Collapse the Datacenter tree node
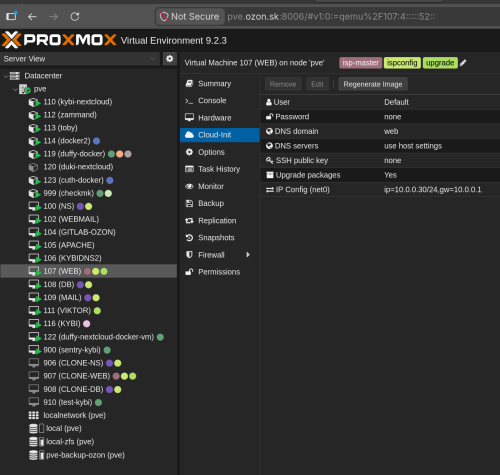This screenshot has width=500, height=475. point(6,76)
